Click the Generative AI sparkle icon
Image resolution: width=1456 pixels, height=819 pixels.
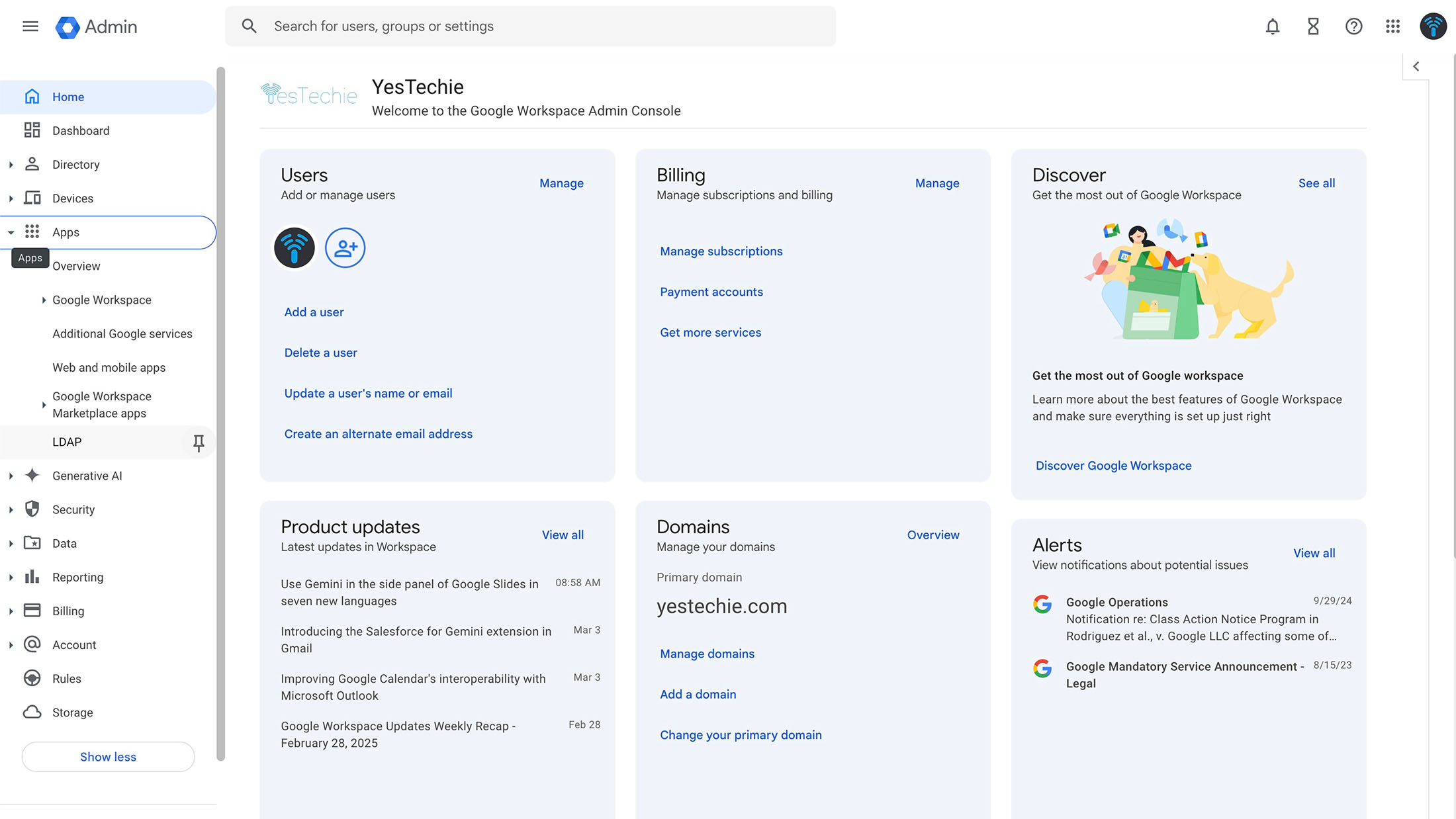[32, 476]
